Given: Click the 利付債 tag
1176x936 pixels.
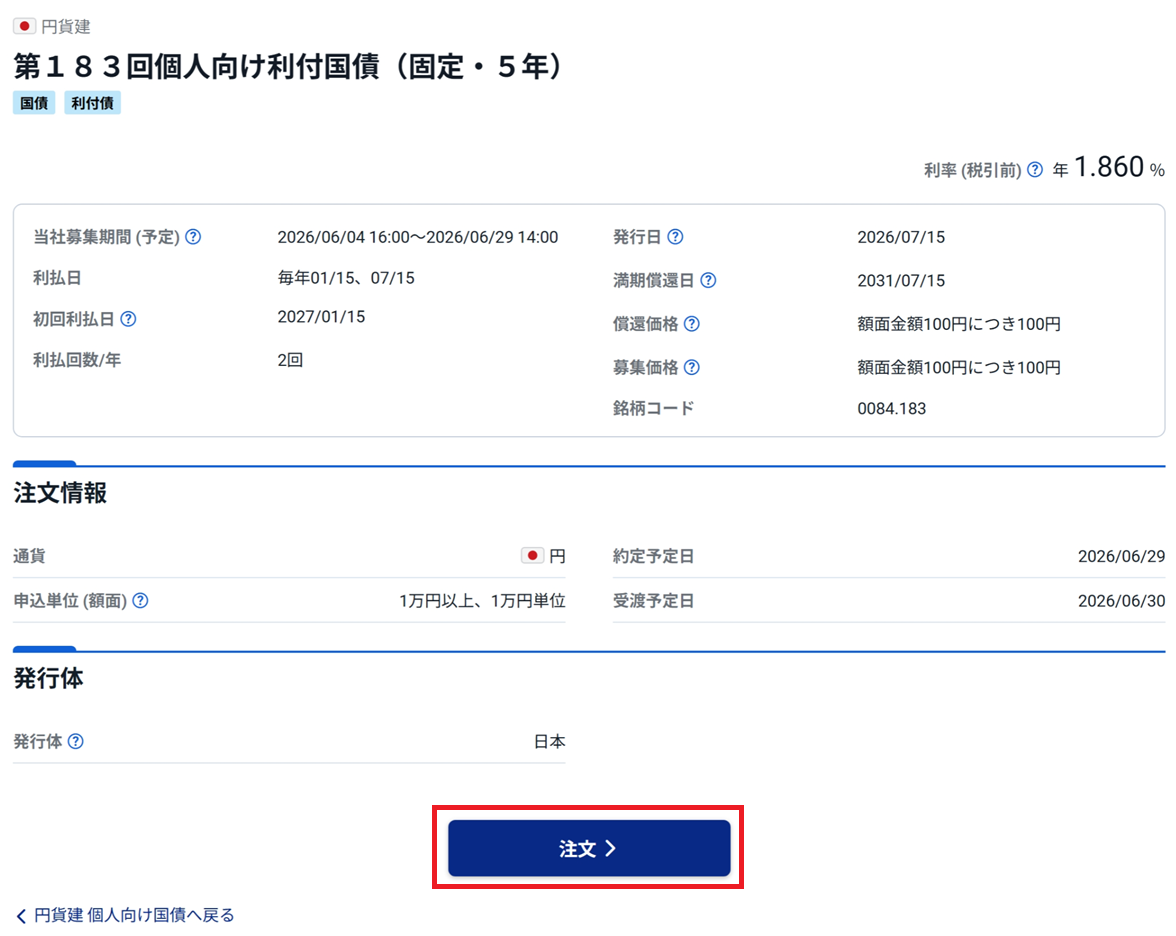Looking at the screenshot, I should pos(92,104).
